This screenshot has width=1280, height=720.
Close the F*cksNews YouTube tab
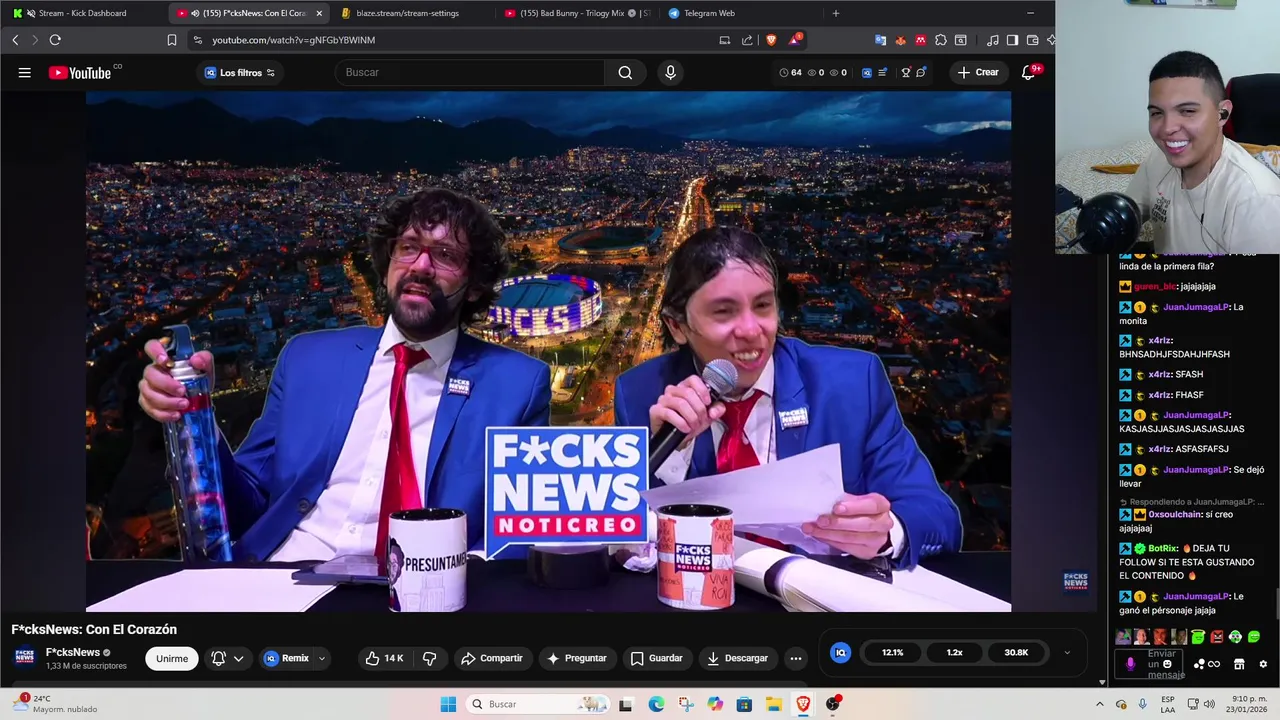click(319, 13)
